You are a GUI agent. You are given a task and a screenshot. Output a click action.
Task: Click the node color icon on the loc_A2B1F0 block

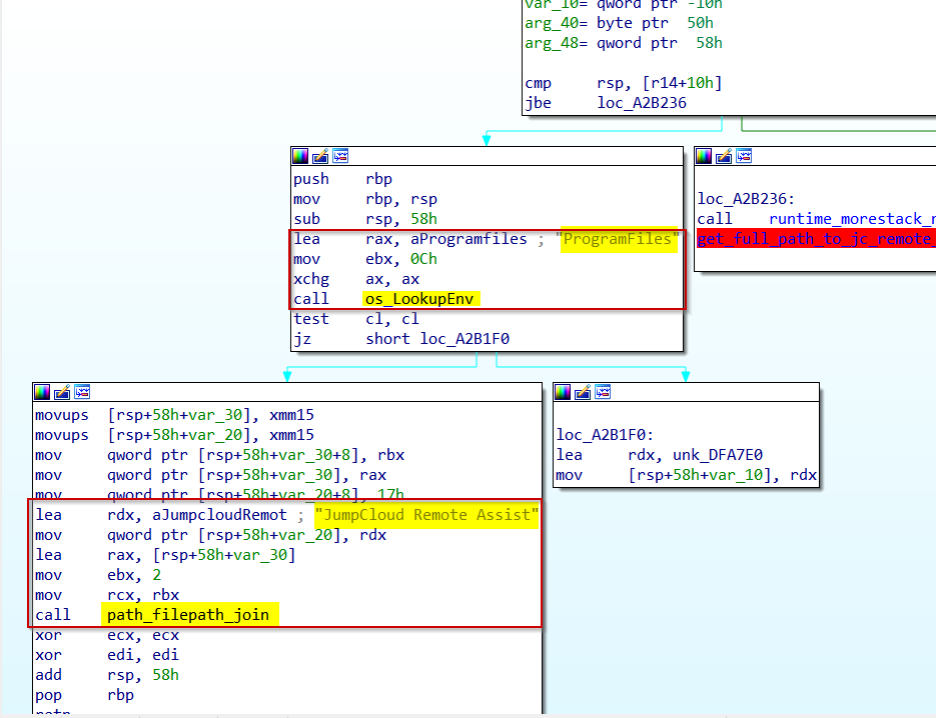(x=563, y=391)
